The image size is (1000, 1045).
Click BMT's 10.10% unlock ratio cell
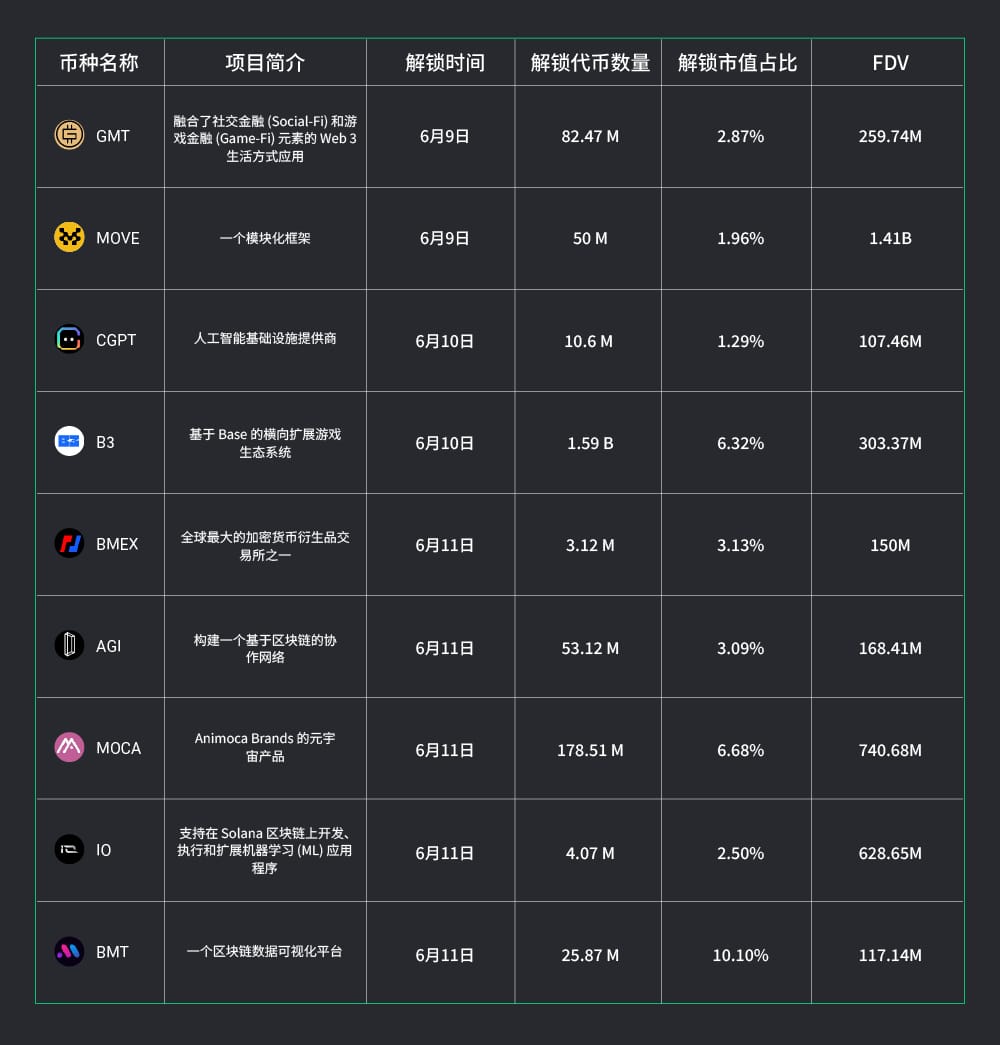pos(740,955)
